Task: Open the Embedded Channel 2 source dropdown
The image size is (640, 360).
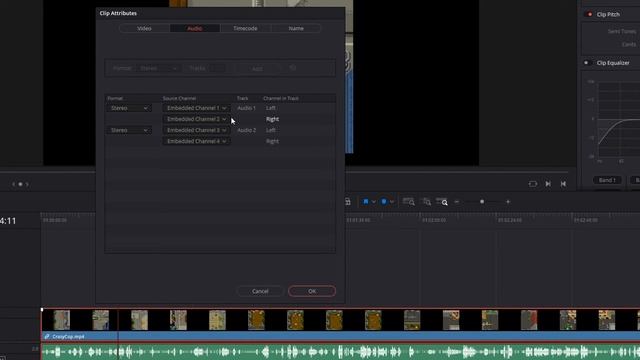Action: coord(196,119)
